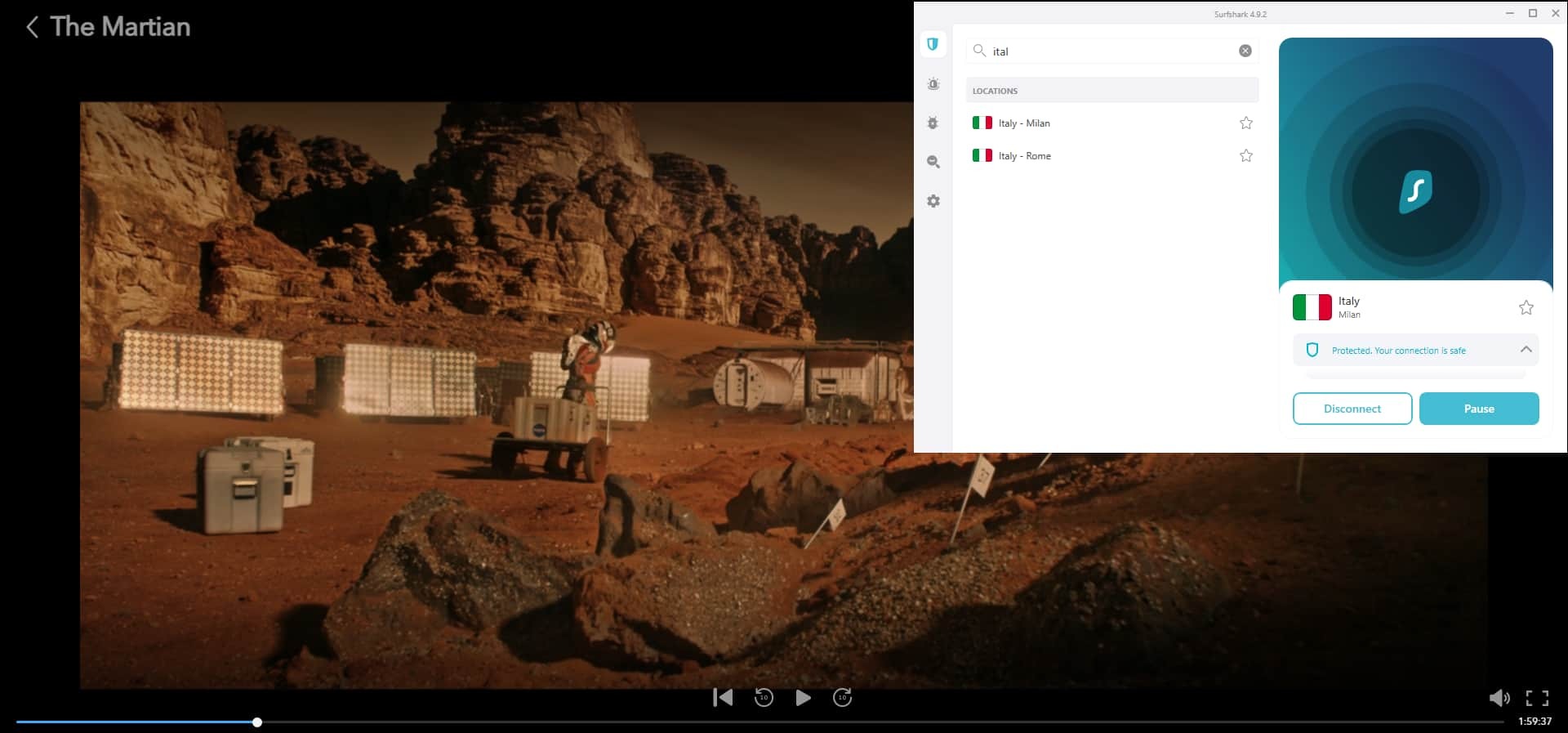Open Surfshark settings gear icon
The image size is (1568, 733).
pos(933,201)
